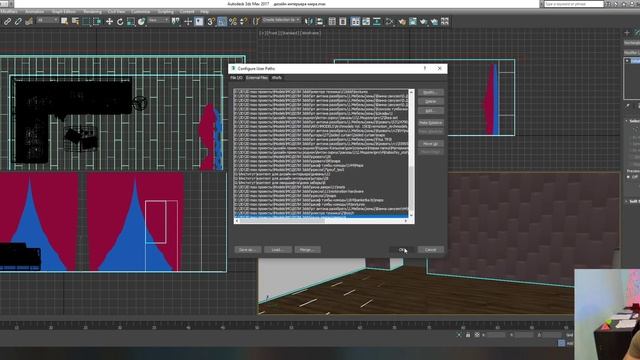Open Edit Named Selection Sets
640x360 pixels.
[256, 22]
